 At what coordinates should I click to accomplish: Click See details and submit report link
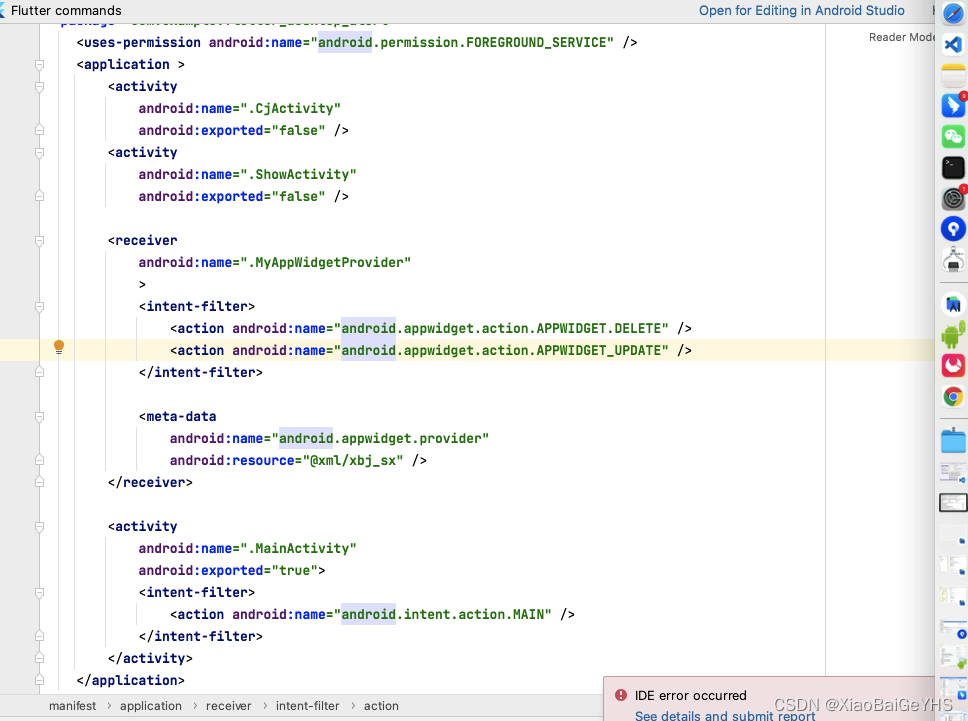725,715
